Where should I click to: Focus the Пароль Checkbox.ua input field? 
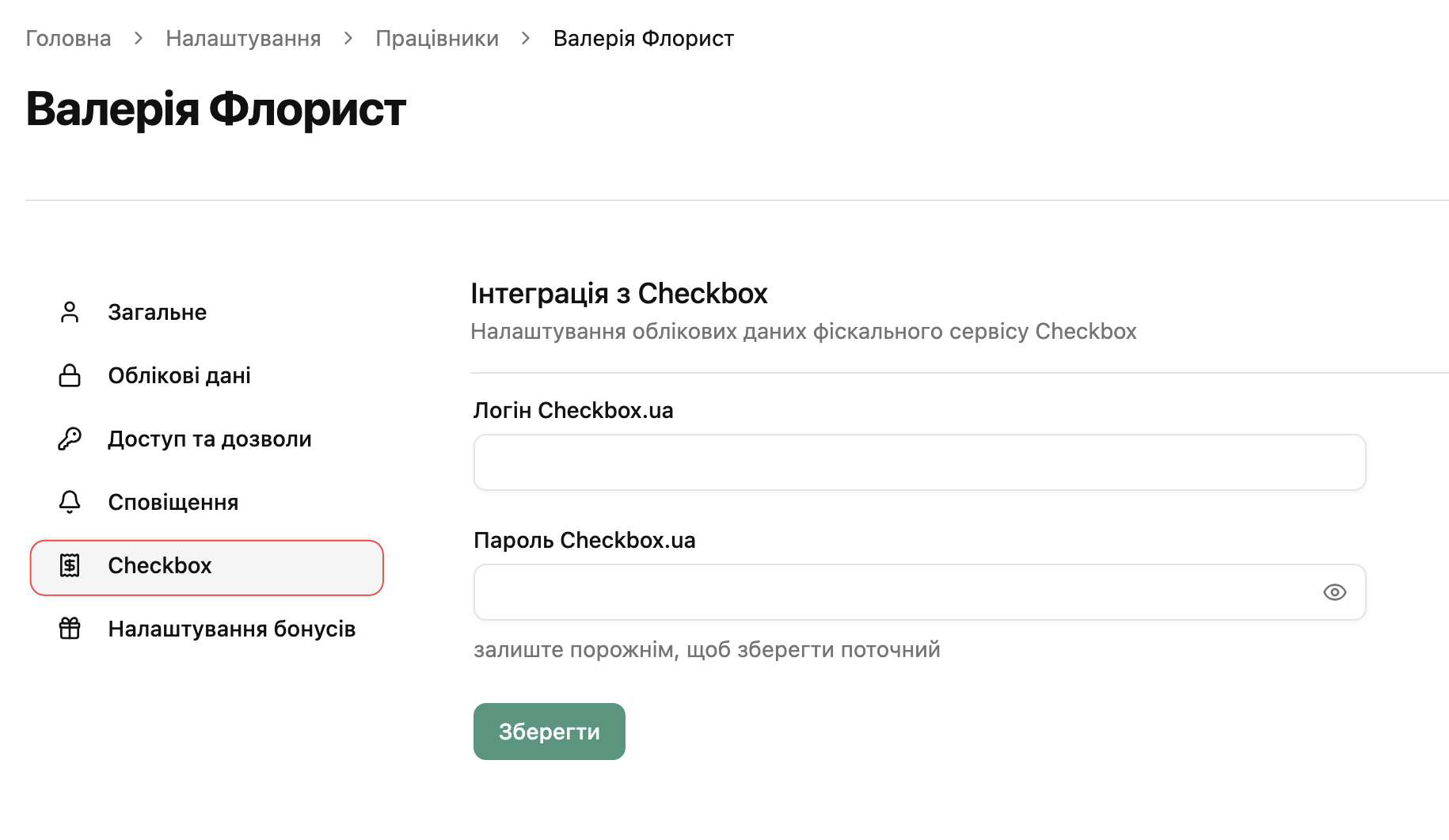point(919,592)
